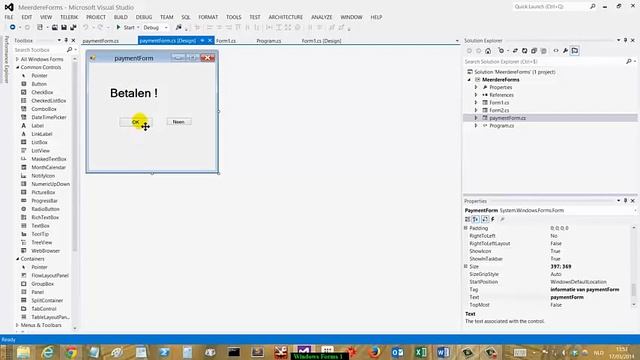Expand the Form2.cs node
The width and height of the screenshot is (640, 360).
[x=476, y=110]
